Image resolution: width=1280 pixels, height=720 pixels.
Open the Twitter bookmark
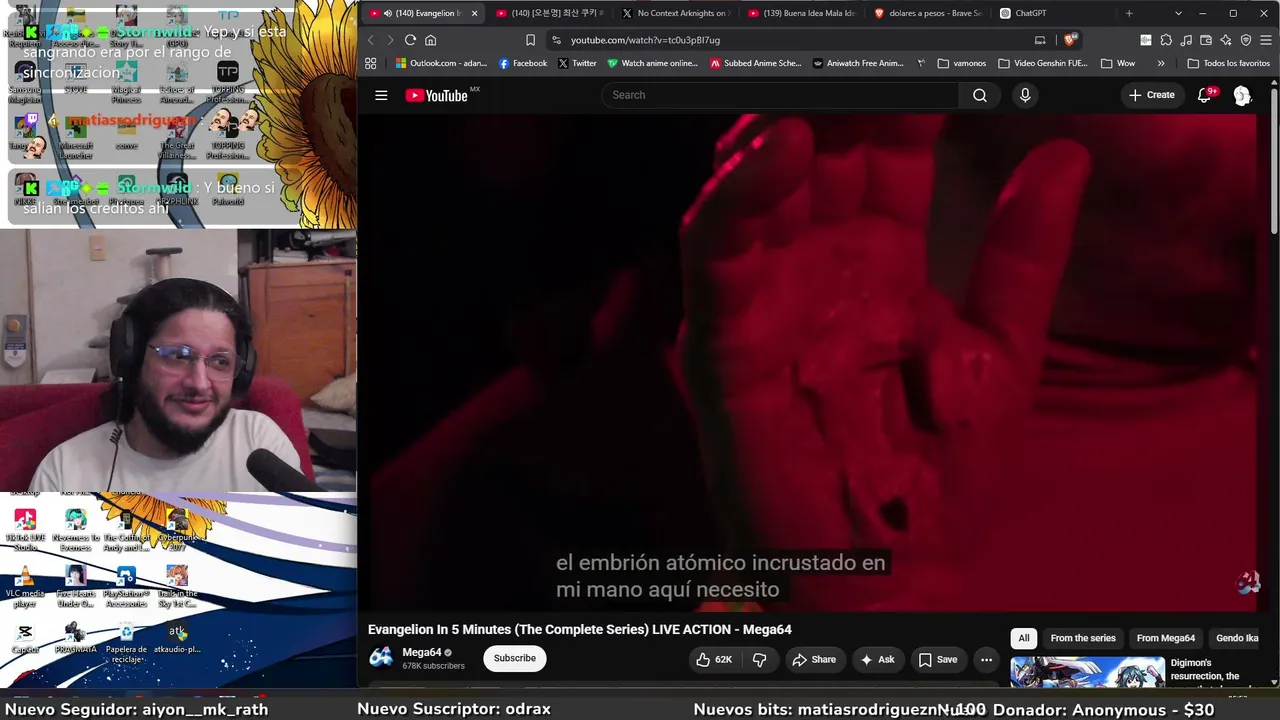[577, 63]
